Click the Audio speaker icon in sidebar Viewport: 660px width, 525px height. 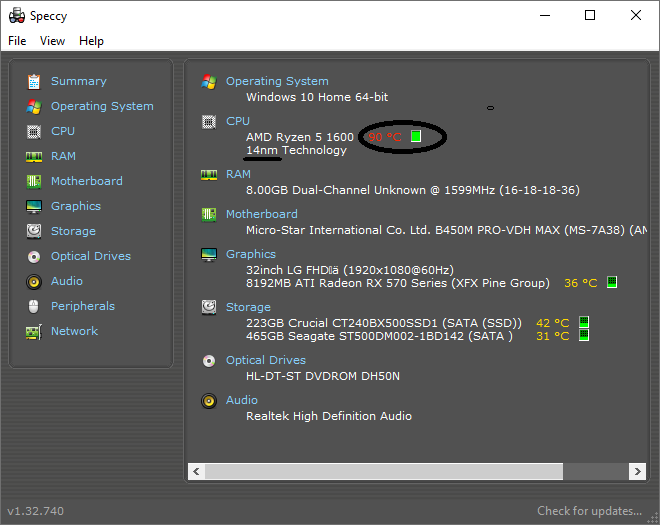click(x=34, y=282)
